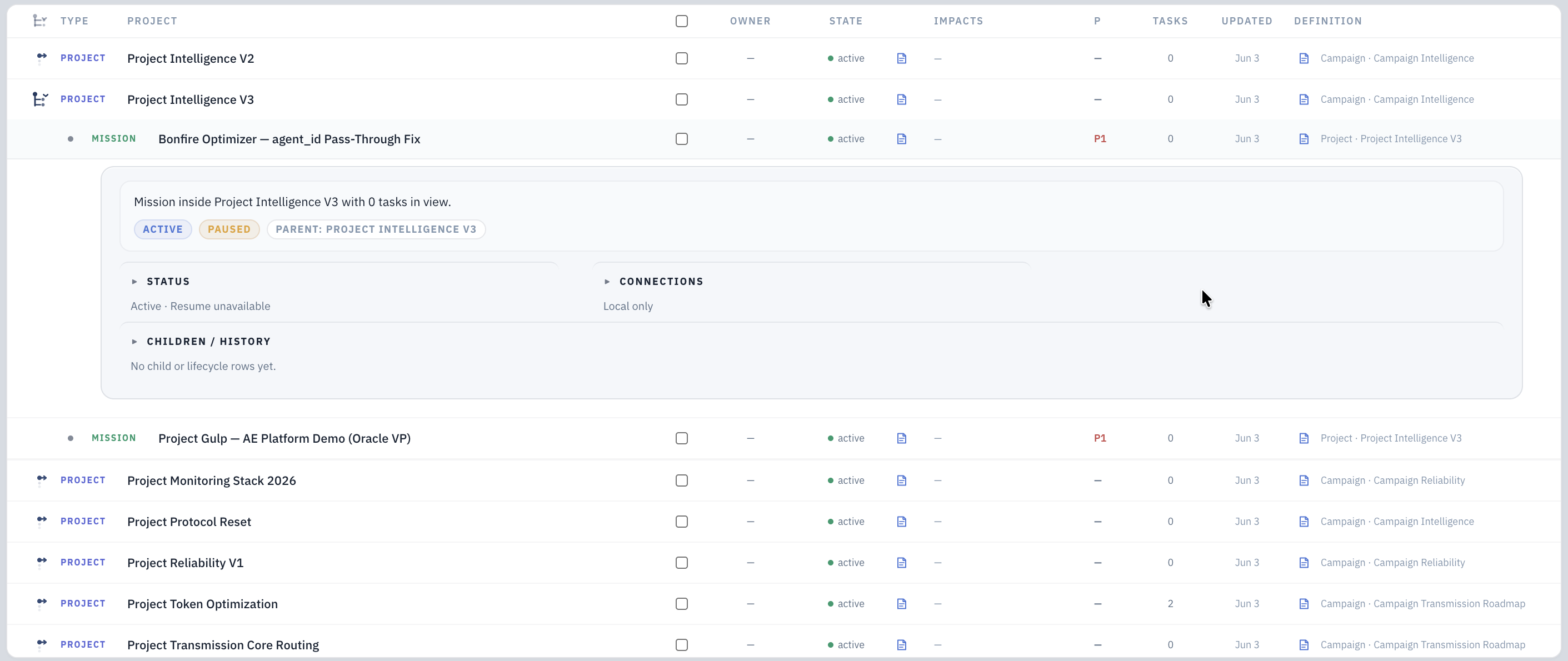This screenshot has width=1568, height=661.
Task: Expand the CONNECTIONS disclosure section
Action: click(x=654, y=281)
